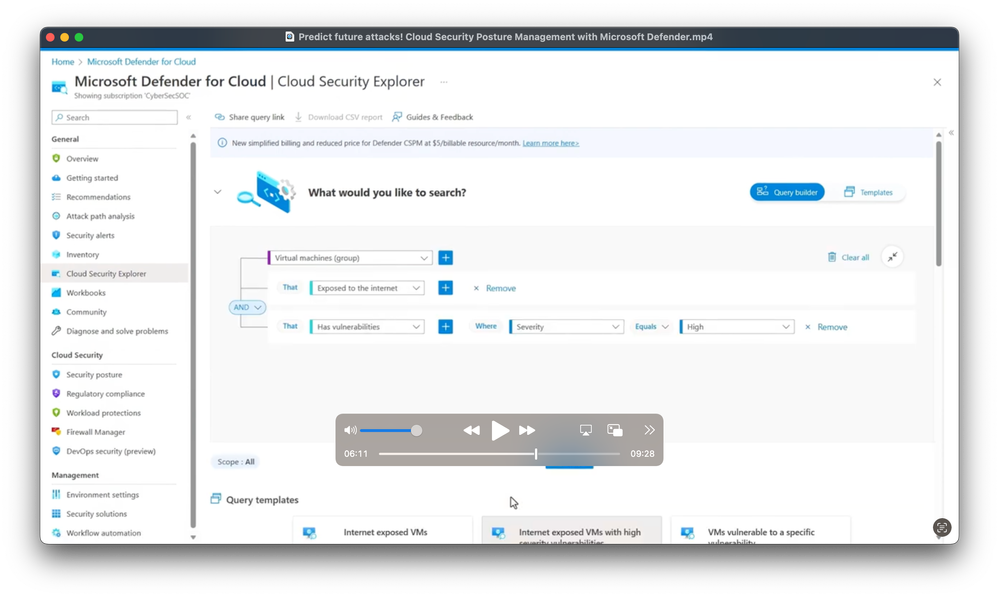The height and width of the screenshot is (597, 999).
Task: Click plus button next to Has vulnerabilities
Action: 446,327
